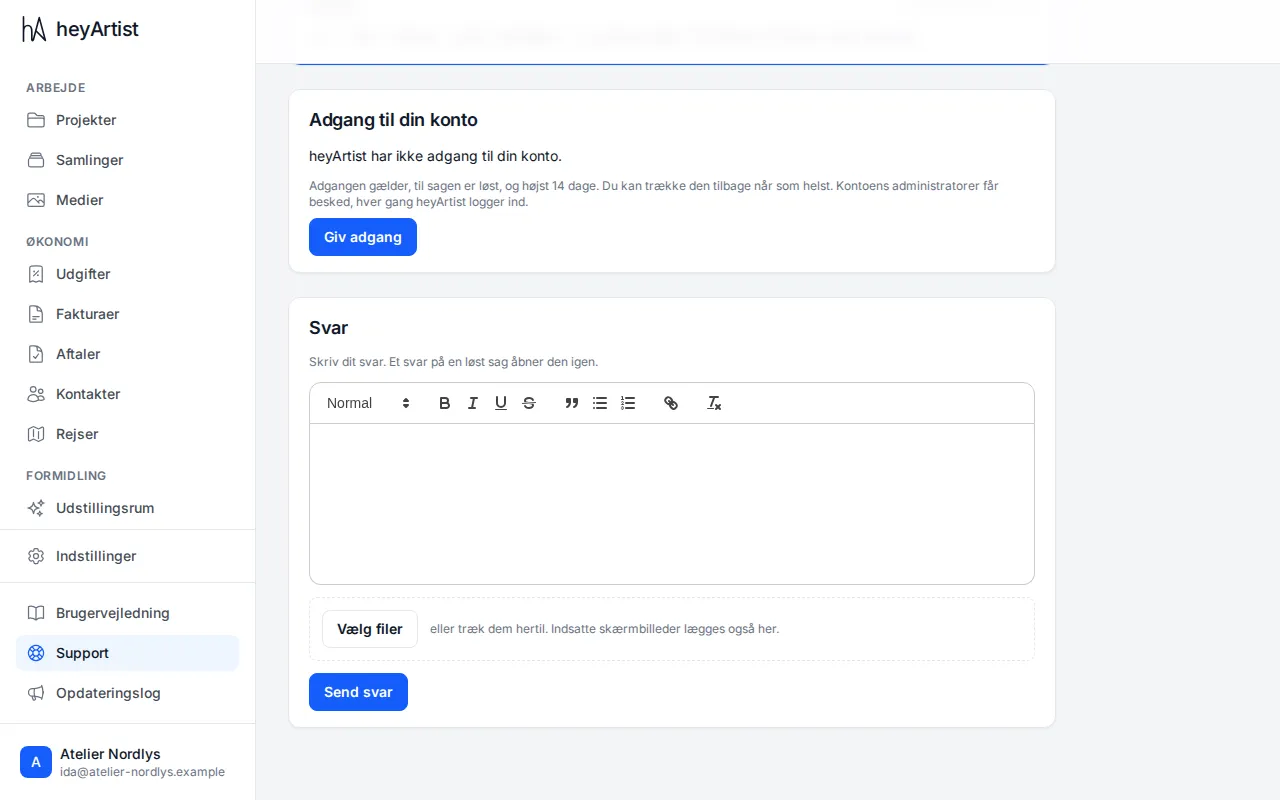
Task: Insert a blockquote in the reply
Action: click(x=572, y=403)
